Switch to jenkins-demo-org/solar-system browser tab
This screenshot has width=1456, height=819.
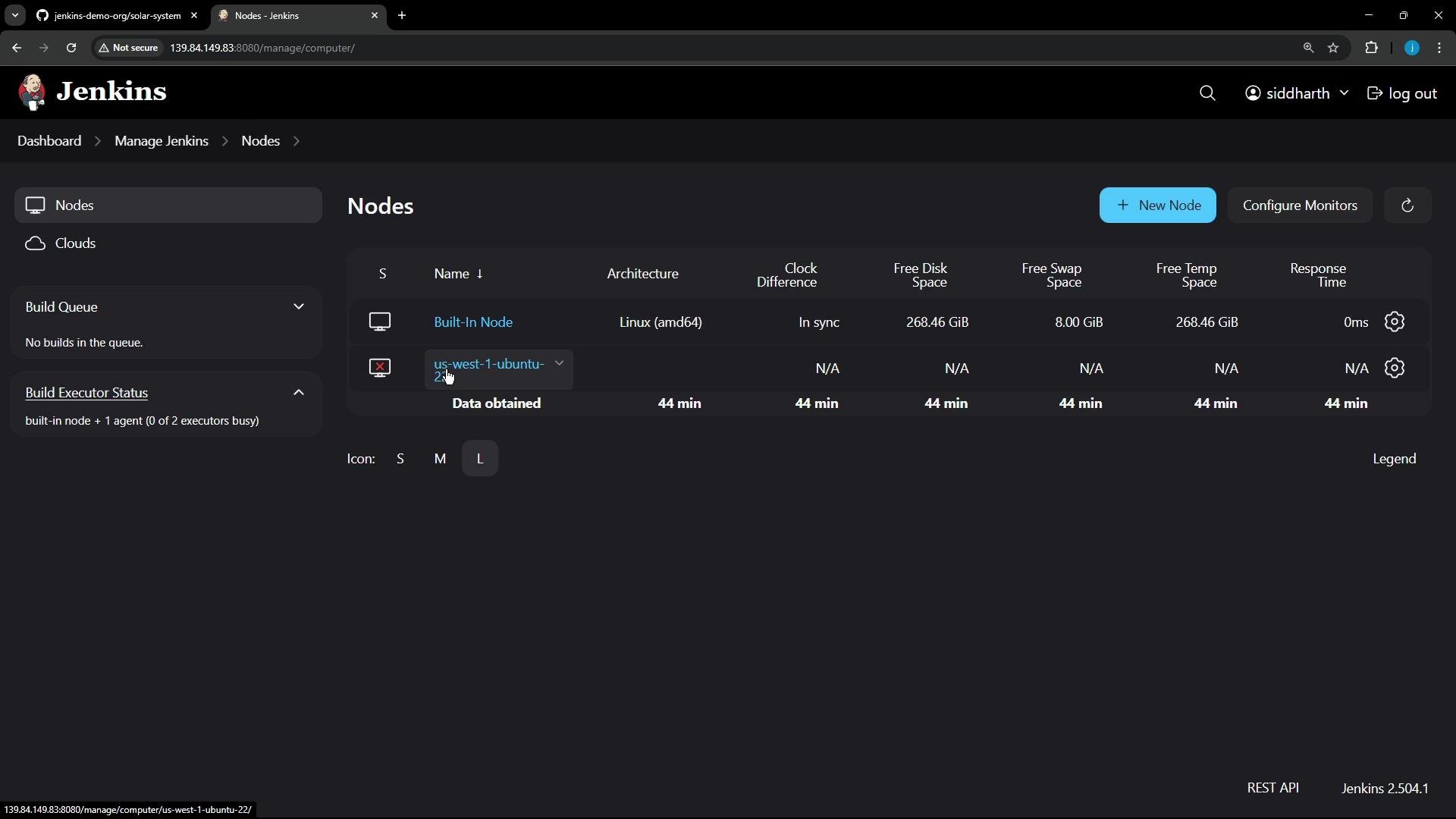(x=118, y=15)
